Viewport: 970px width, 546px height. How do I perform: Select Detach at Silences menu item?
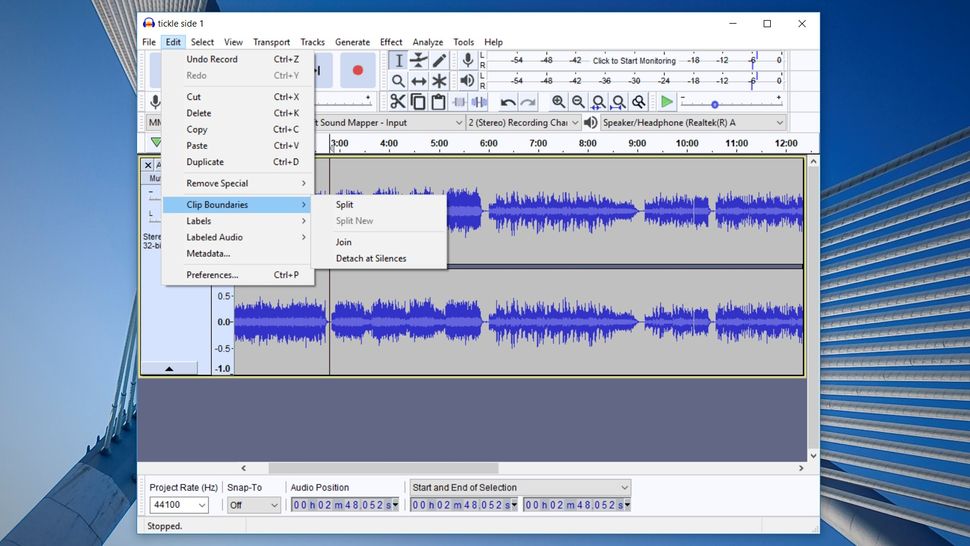click(x=371, y=259)
